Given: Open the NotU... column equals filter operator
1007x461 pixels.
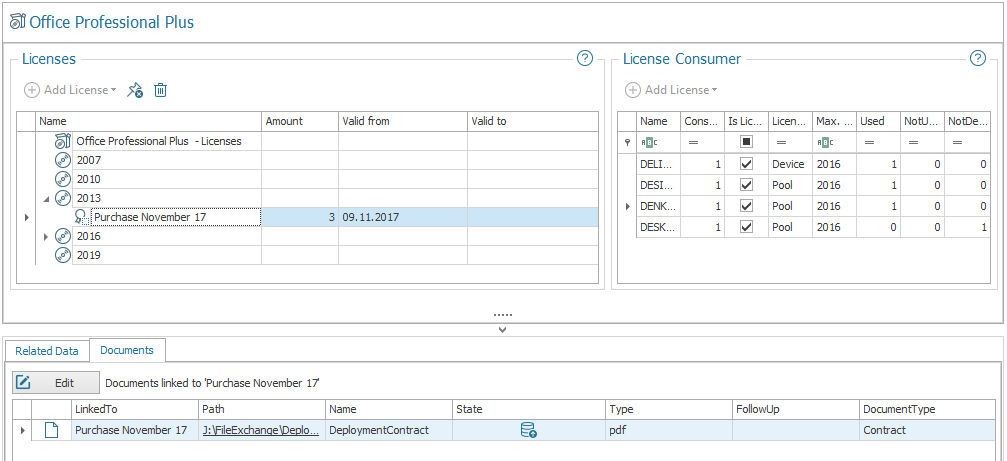Looking at the screenshot, I should (x=913, y=143).
